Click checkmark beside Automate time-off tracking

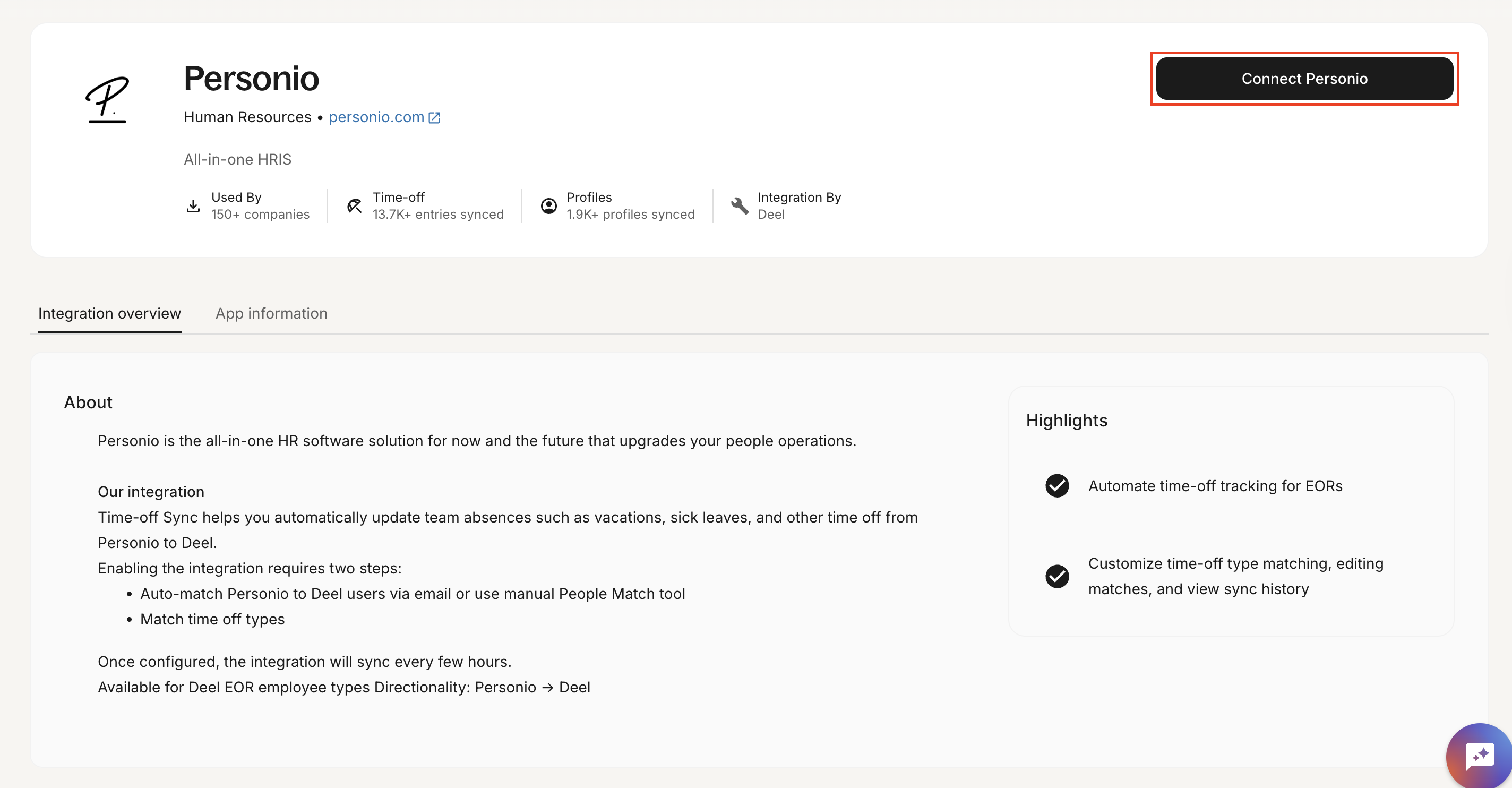coord(1057,486)
